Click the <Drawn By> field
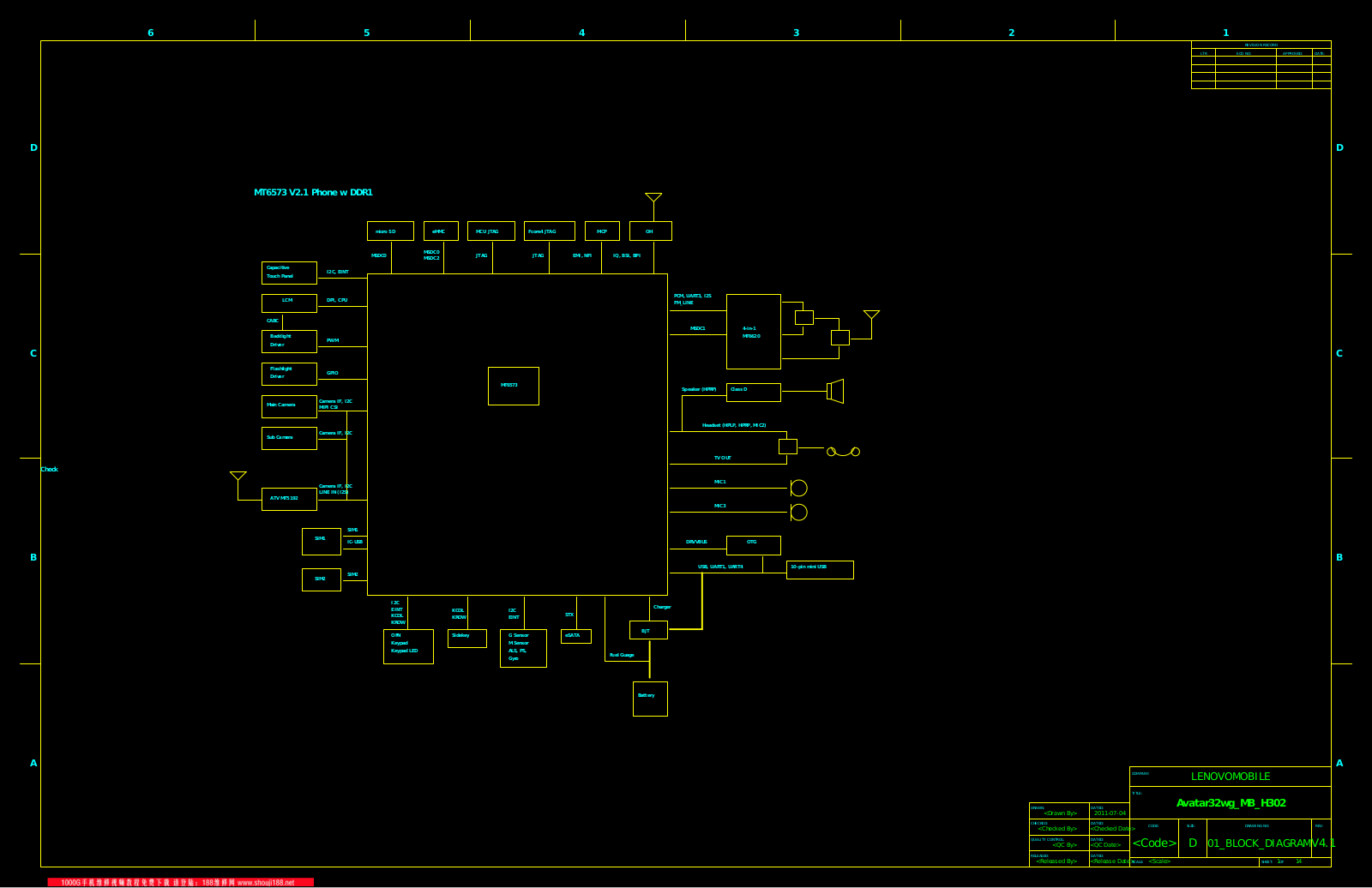 tap(1060, 813)
